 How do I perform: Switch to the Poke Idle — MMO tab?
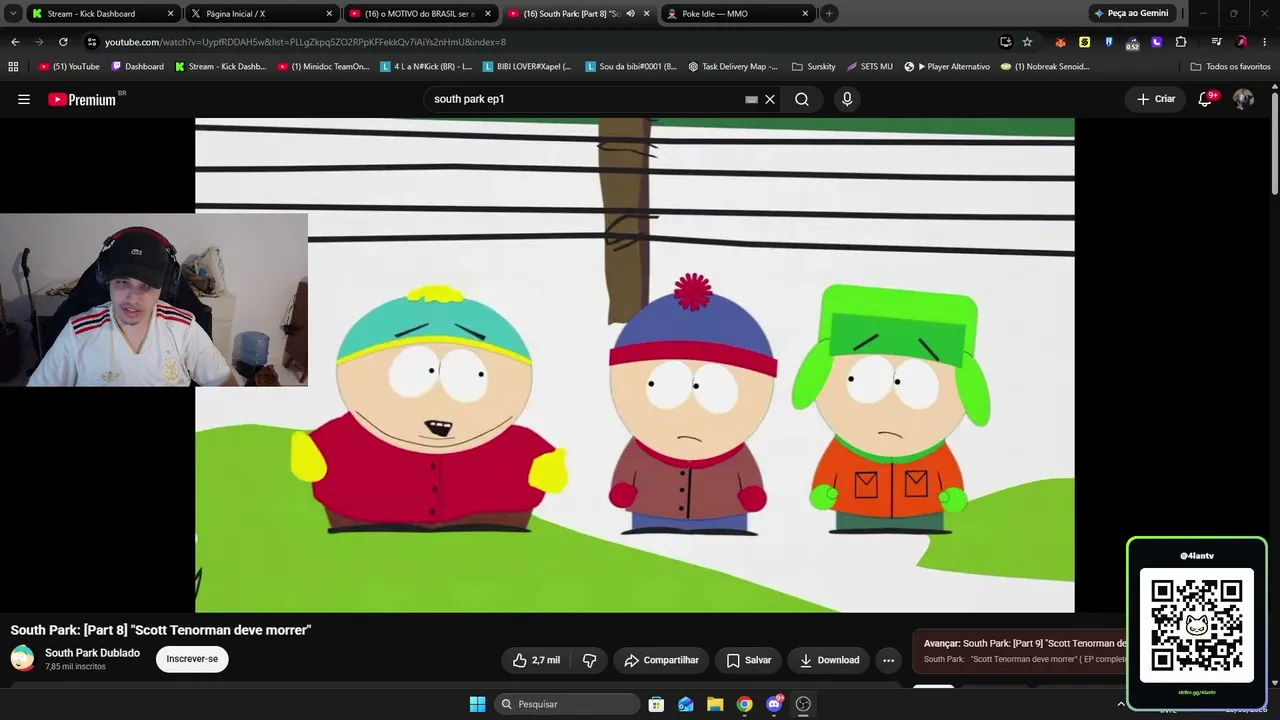tap(738, 14)
